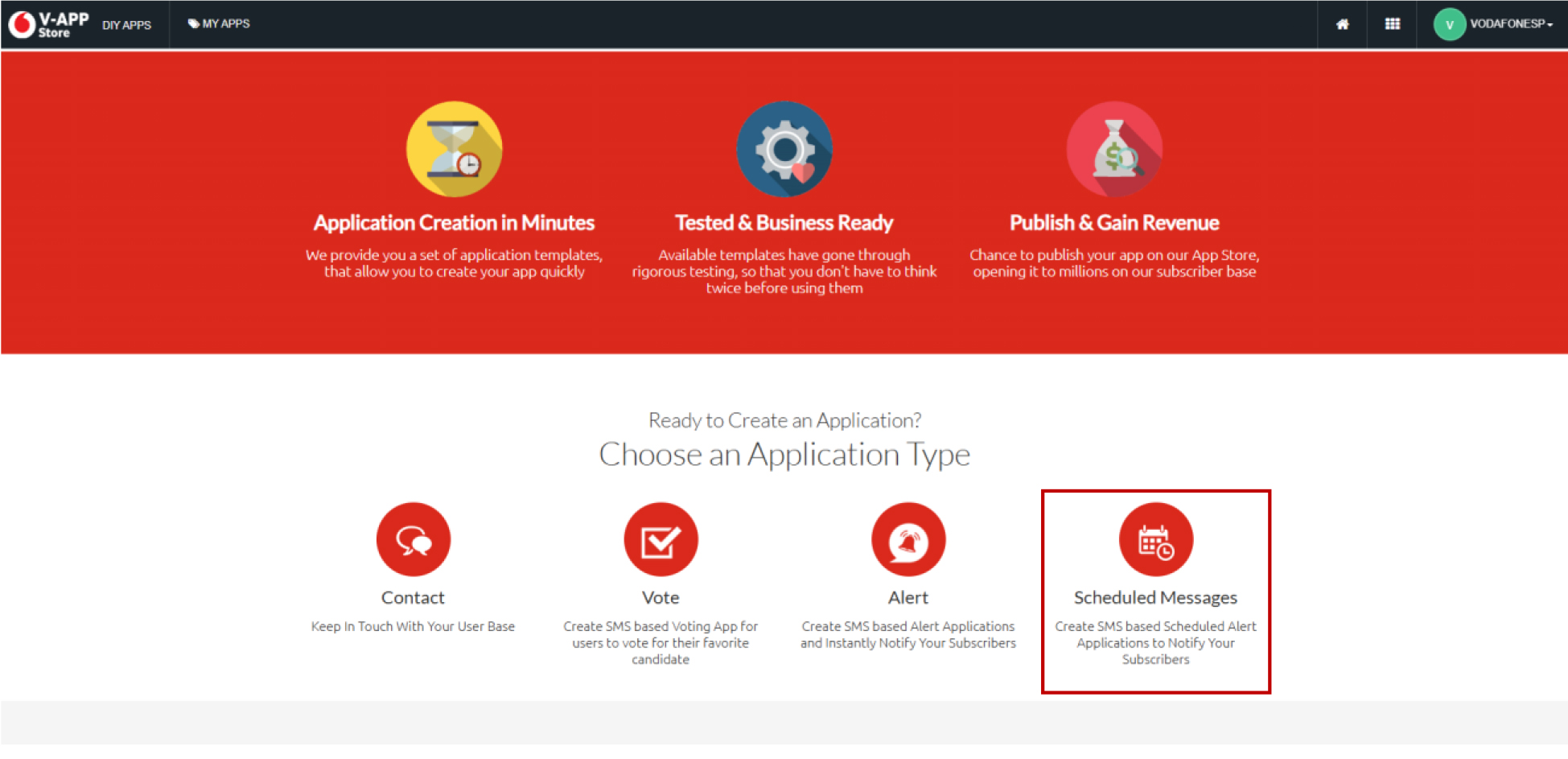Choose the Vote checkmark icon

[x=660, y=539]
